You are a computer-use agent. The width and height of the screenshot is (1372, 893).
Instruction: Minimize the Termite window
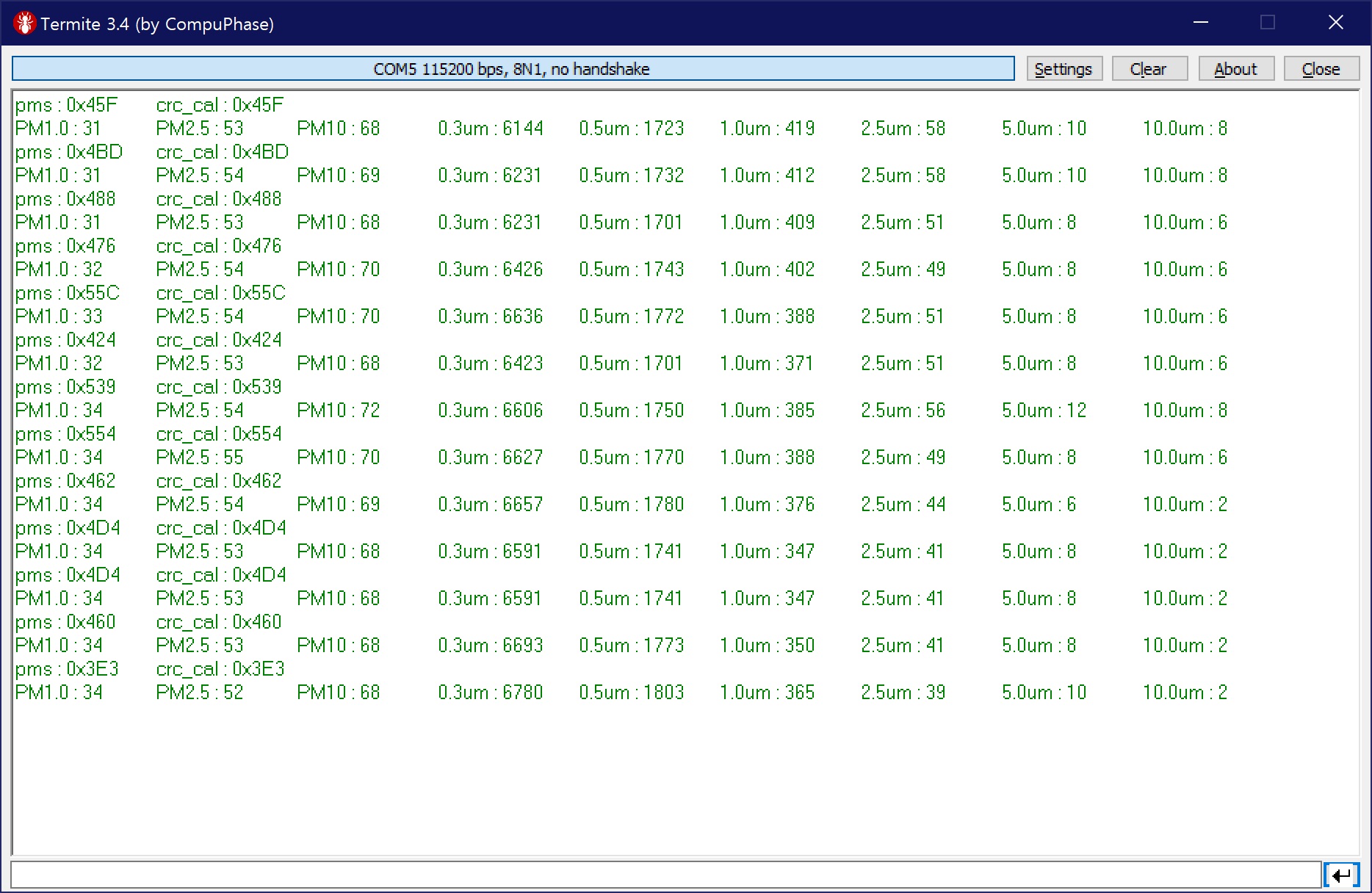[1201, 23]
